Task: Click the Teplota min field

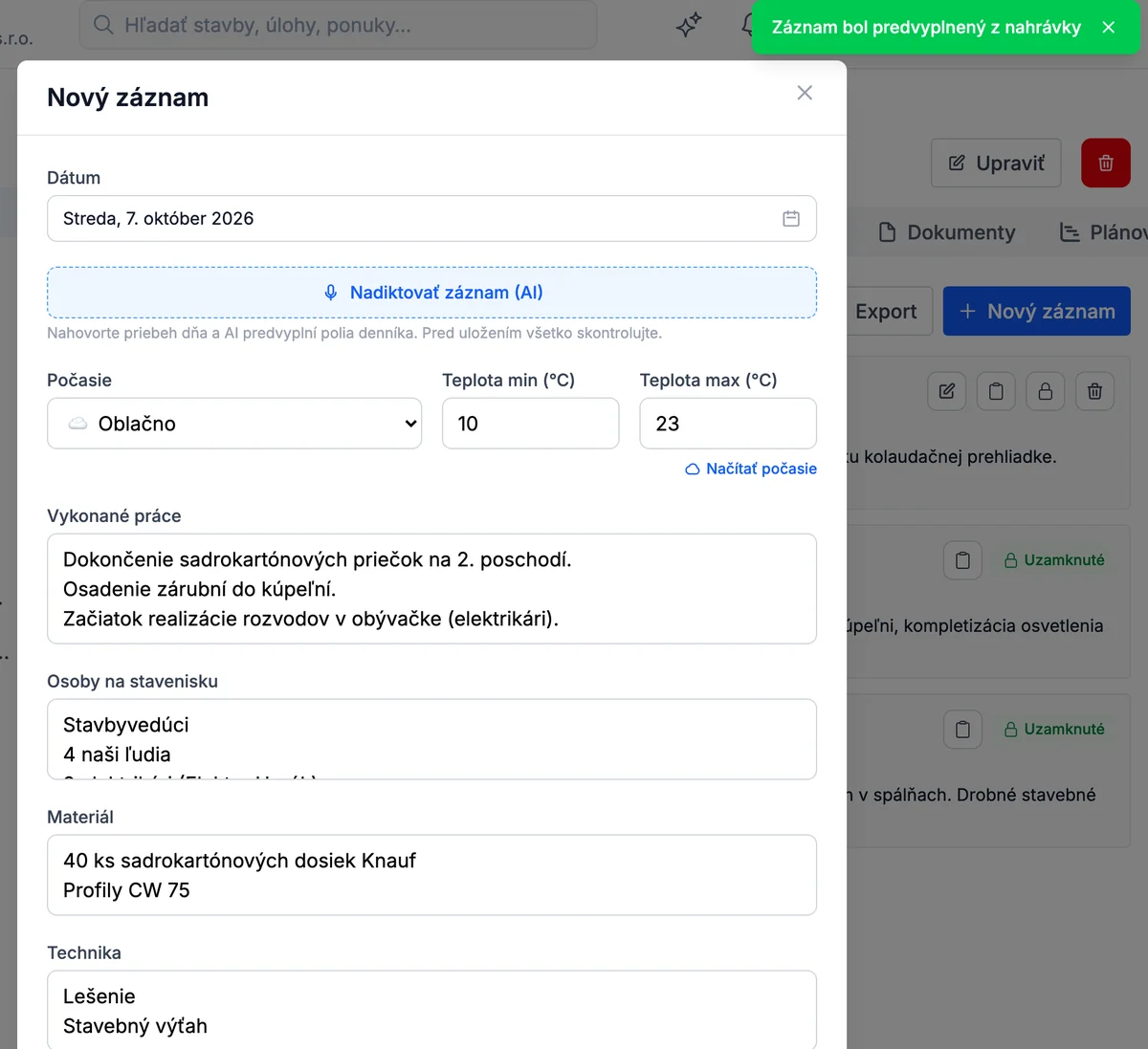Action: (x=531, y=424)
